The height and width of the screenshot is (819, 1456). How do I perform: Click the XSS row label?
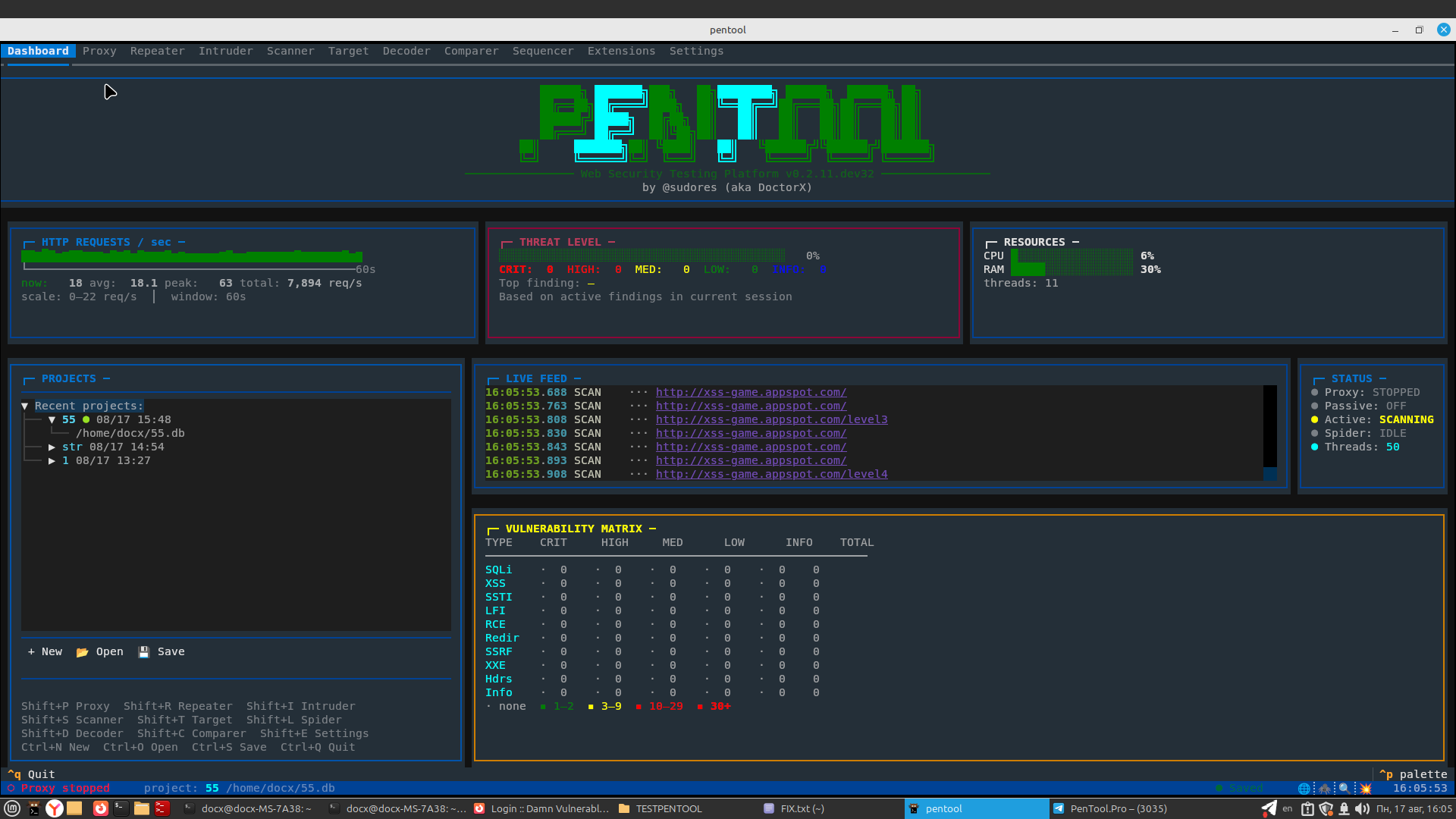[495, 583]
